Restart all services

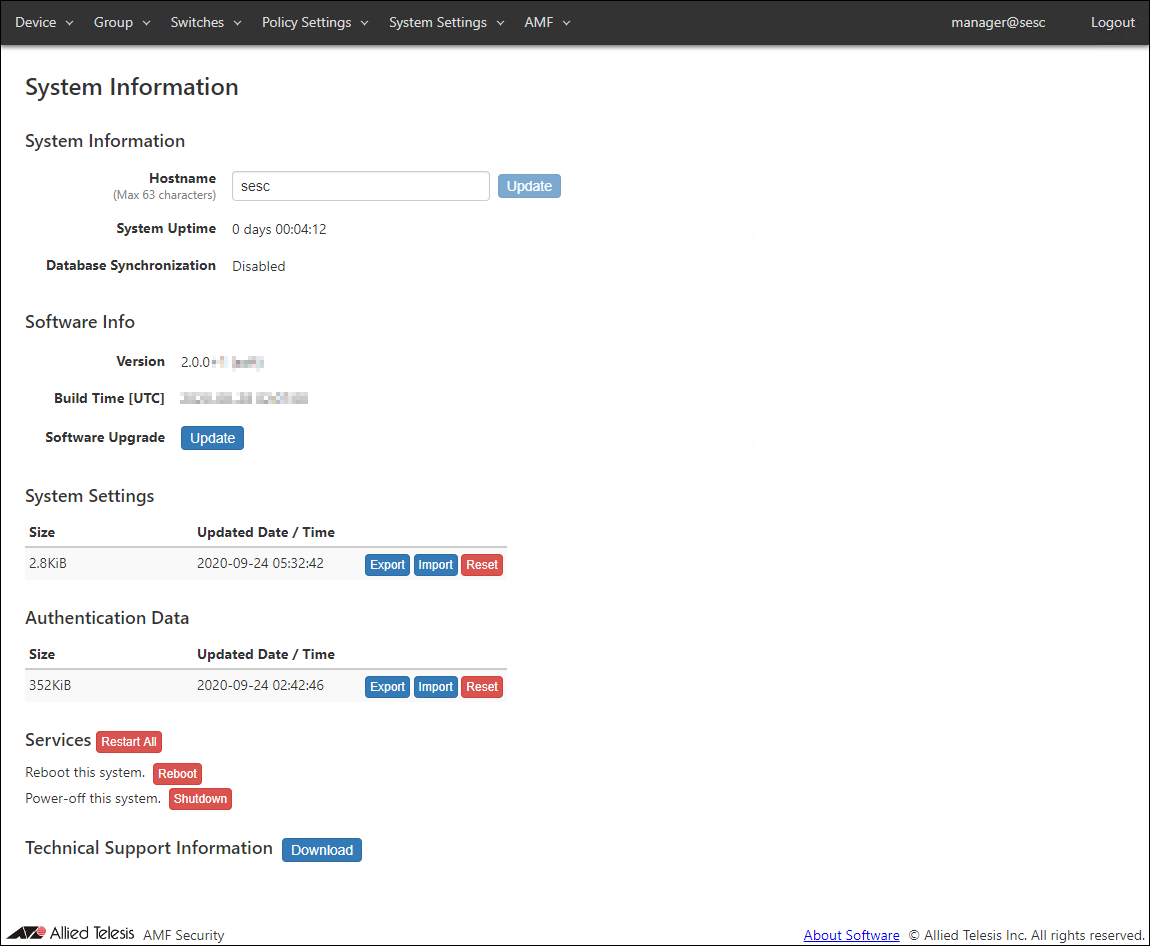coord(128,742)
